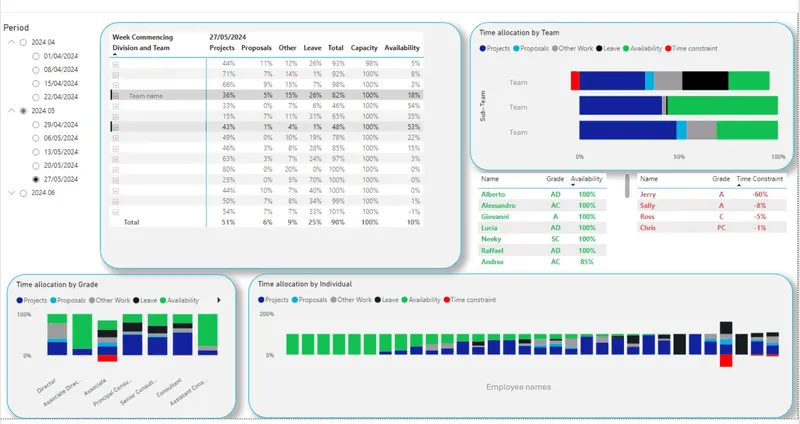Screen dimensions: 800x424
Task: Select Giovanni in the availability table
Action: click(495, 217)
